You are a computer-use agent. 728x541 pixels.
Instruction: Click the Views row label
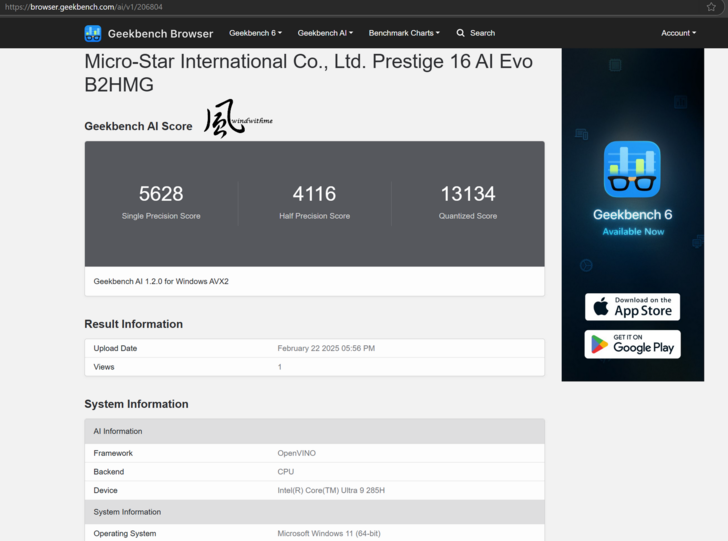(104, 367)
